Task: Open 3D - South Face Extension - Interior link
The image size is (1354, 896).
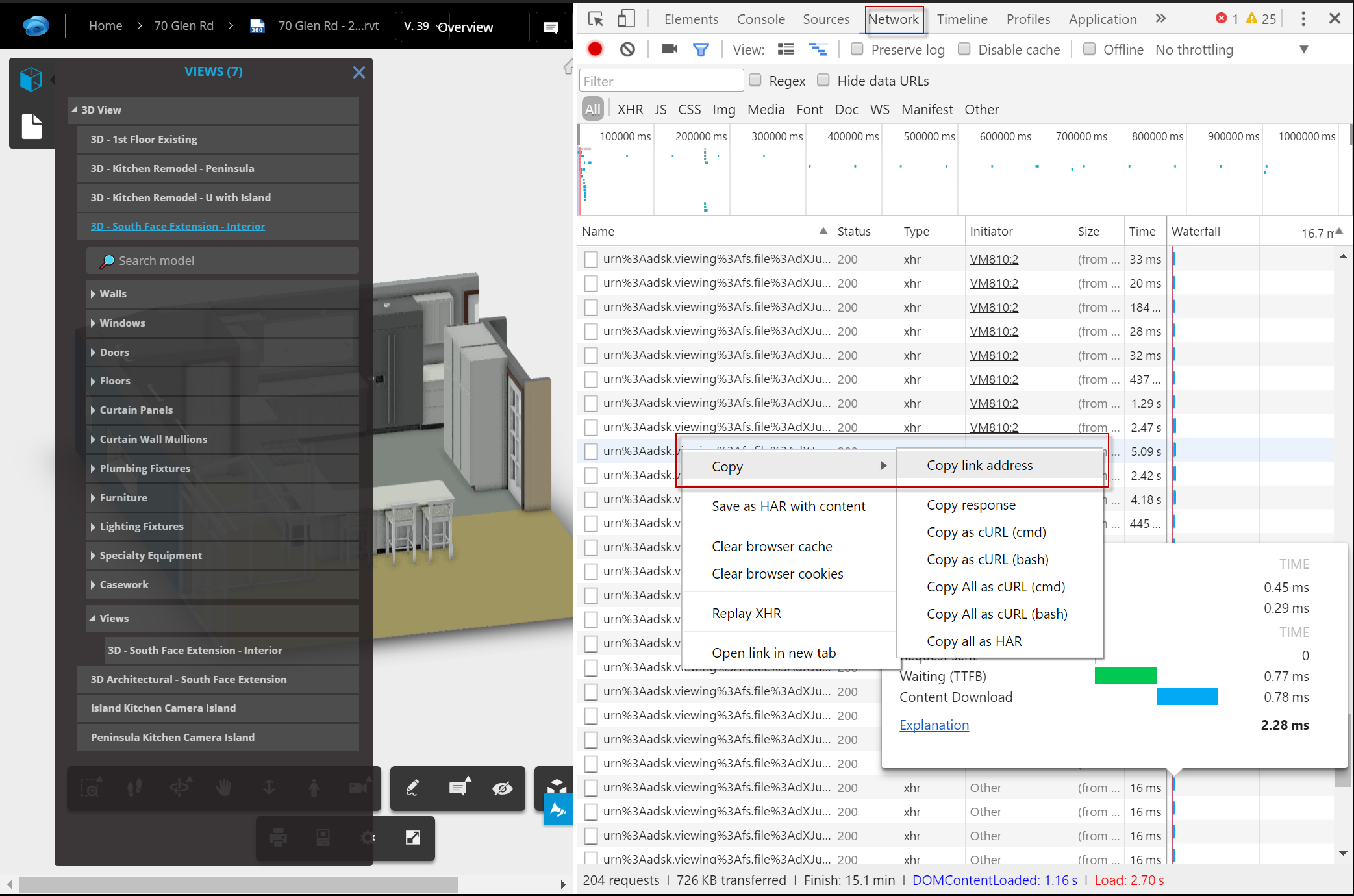Action: (x=177, y=226)
